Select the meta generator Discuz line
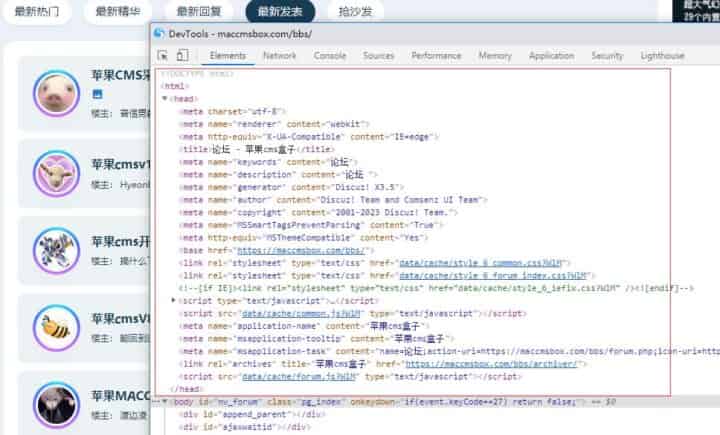720x435 pixels. tap(292, 187)
